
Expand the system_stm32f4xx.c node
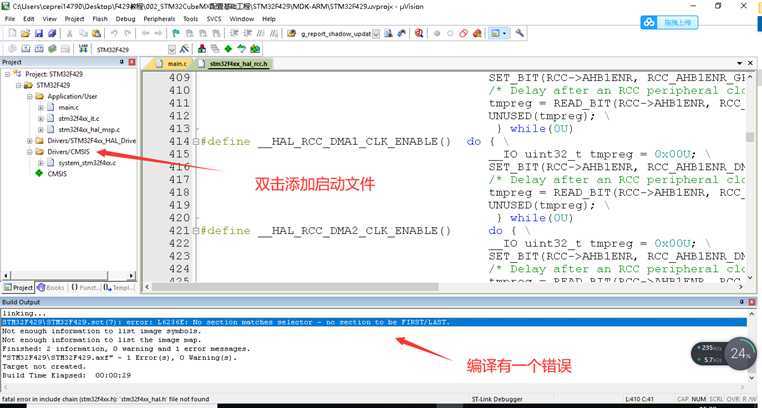coord(41,163)
